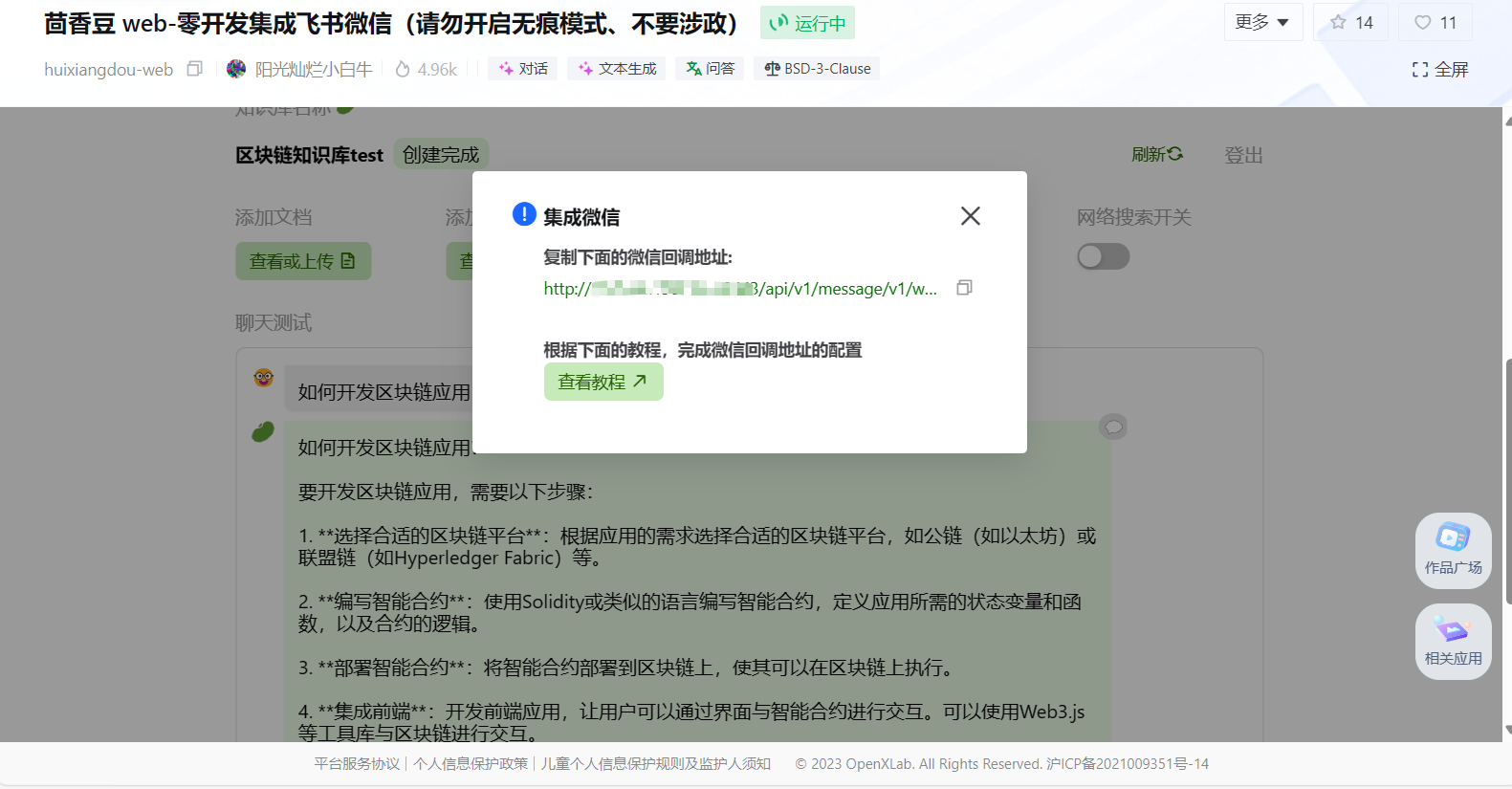This screenshot has height=789, width=1512.
Task: Enter fullscreen with 全屏 button
Action: click(x=1439, y=70)
